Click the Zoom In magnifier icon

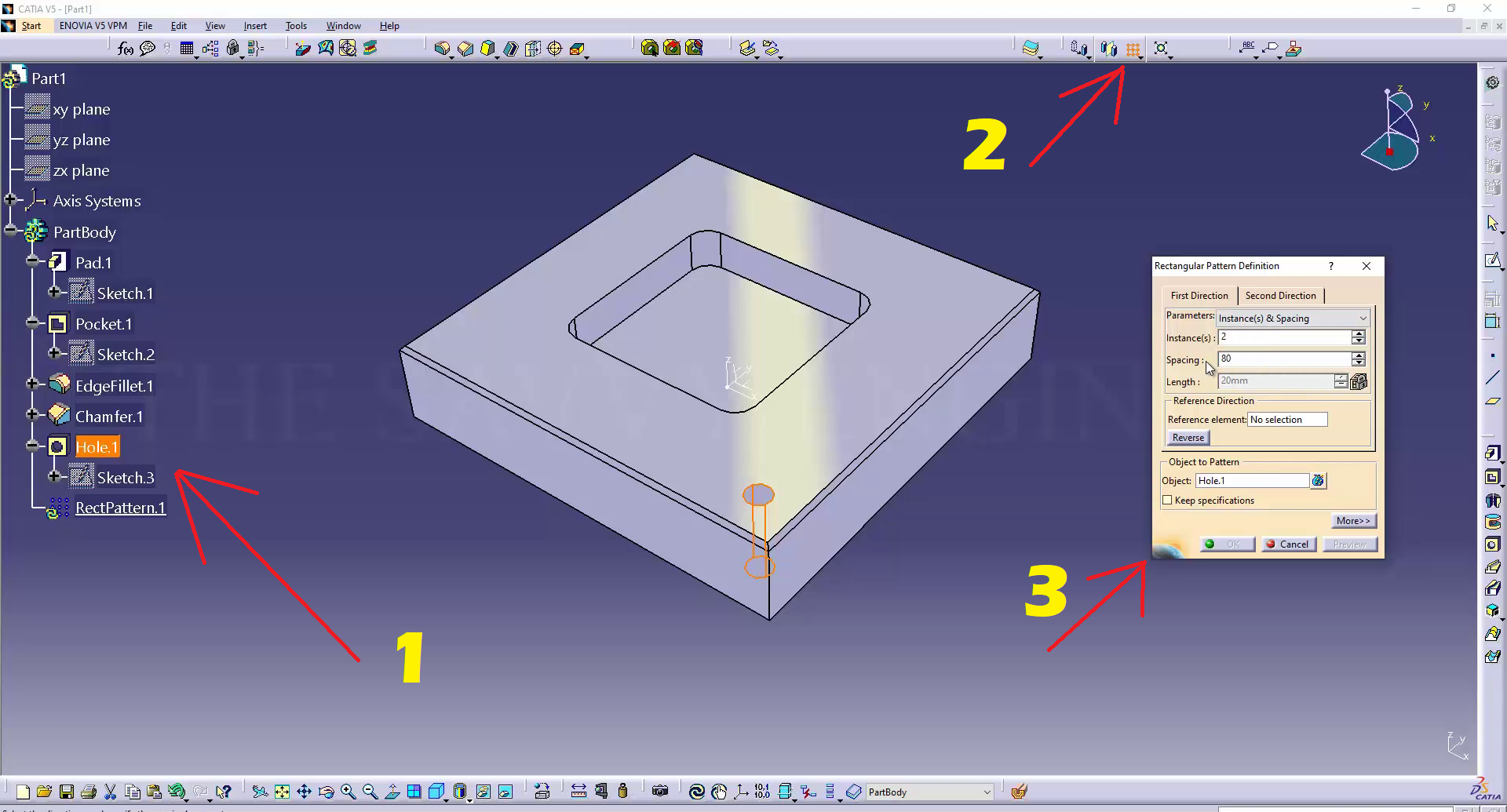tap(348, 792)
